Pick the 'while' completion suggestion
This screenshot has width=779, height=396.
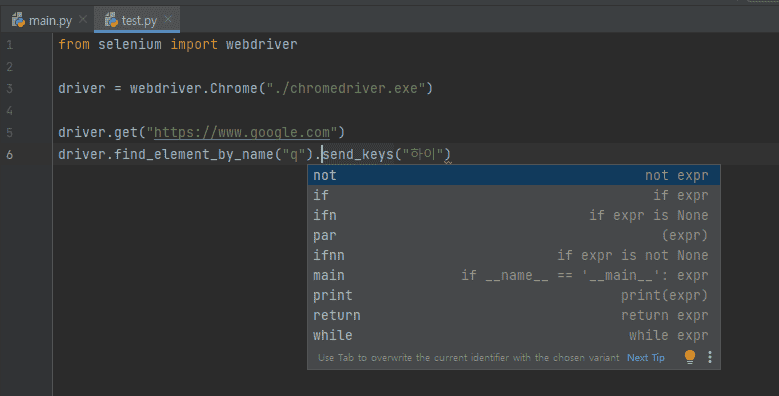514,335
